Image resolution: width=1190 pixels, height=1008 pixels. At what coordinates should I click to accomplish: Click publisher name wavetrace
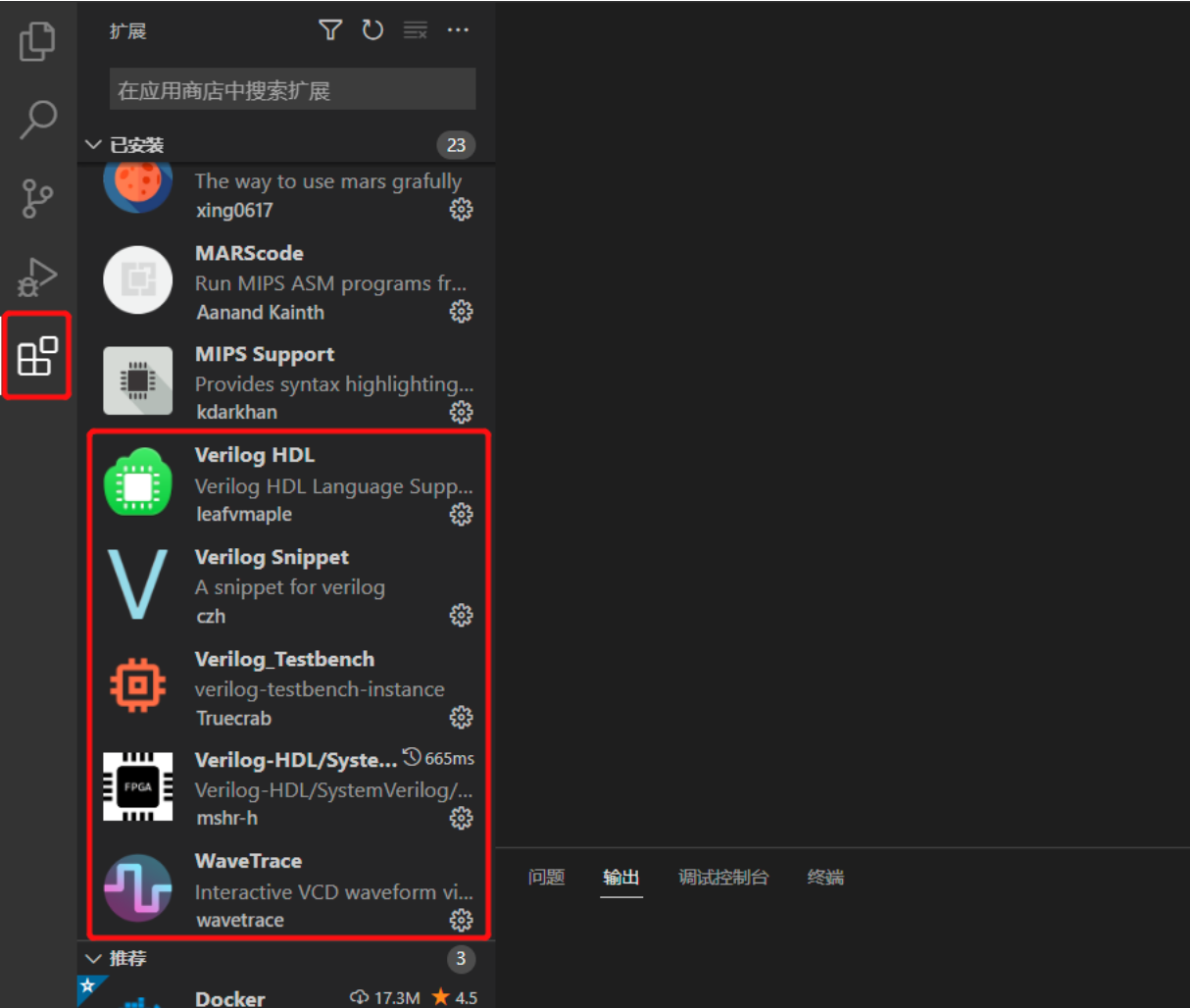tap(240, 920)
